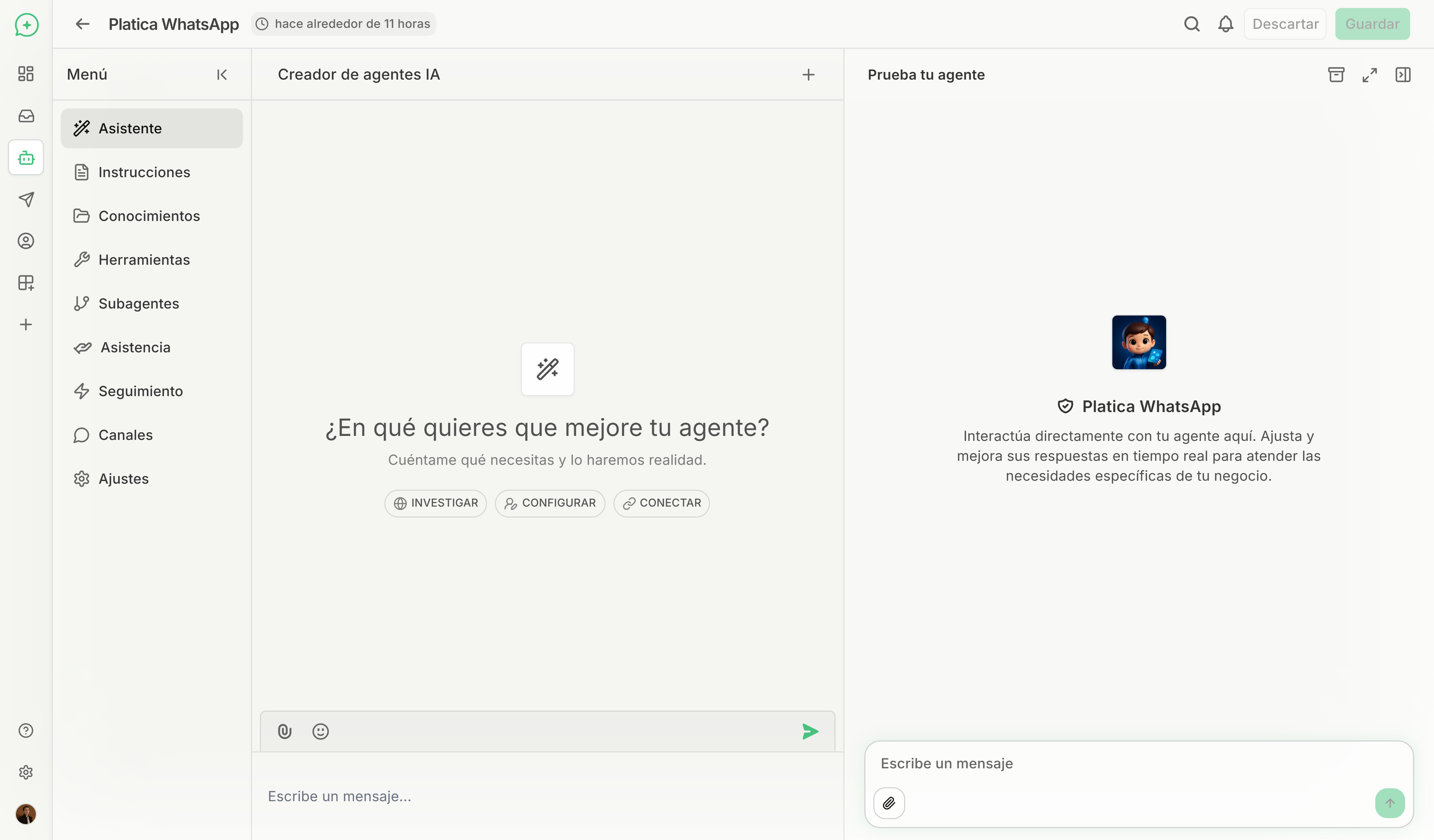Send message with the paper plane icon
Image resolution: width=1434 pixels, height=840 pixels.
(810, 732)
